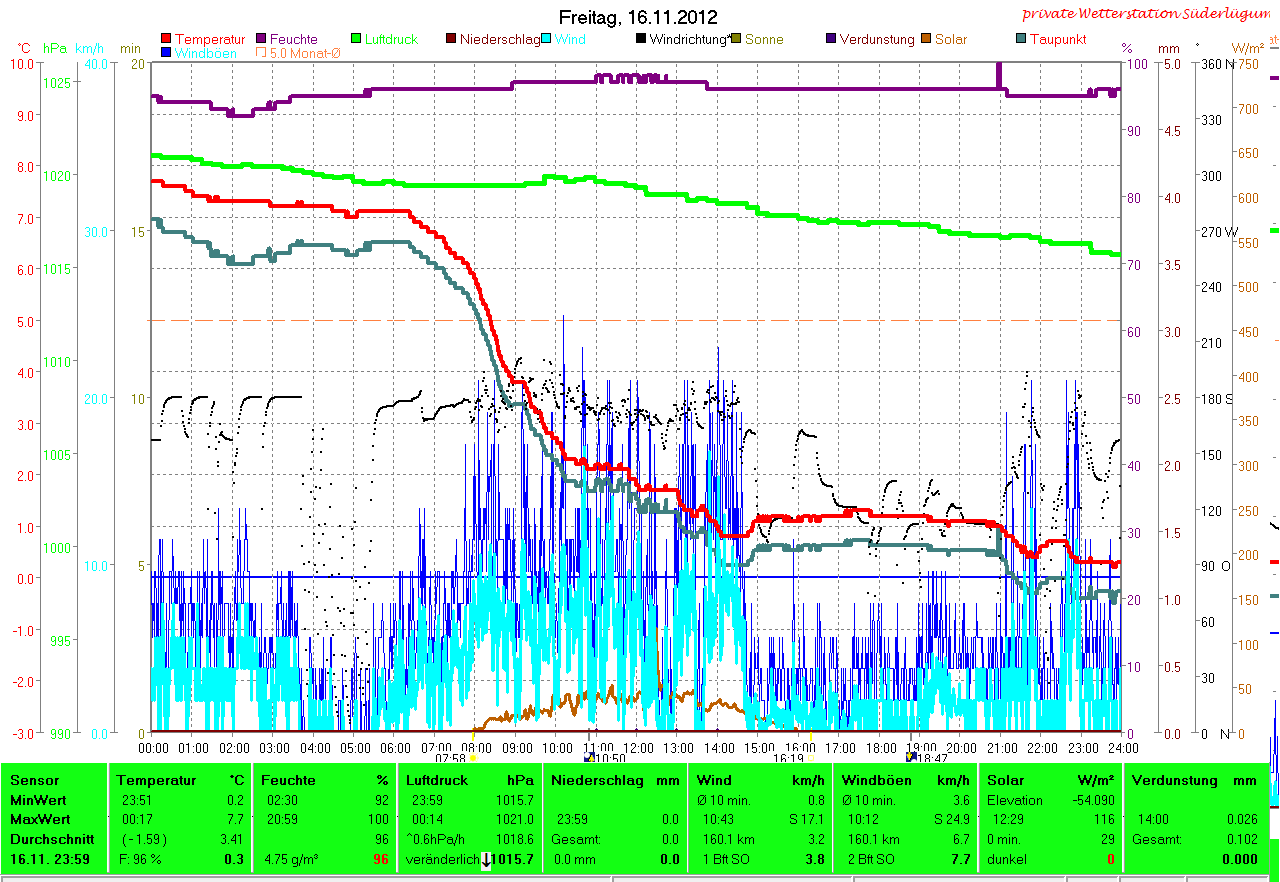1280x882 pixels.
Task: Click the blue Windböen legend square
Action: point(166,53)
